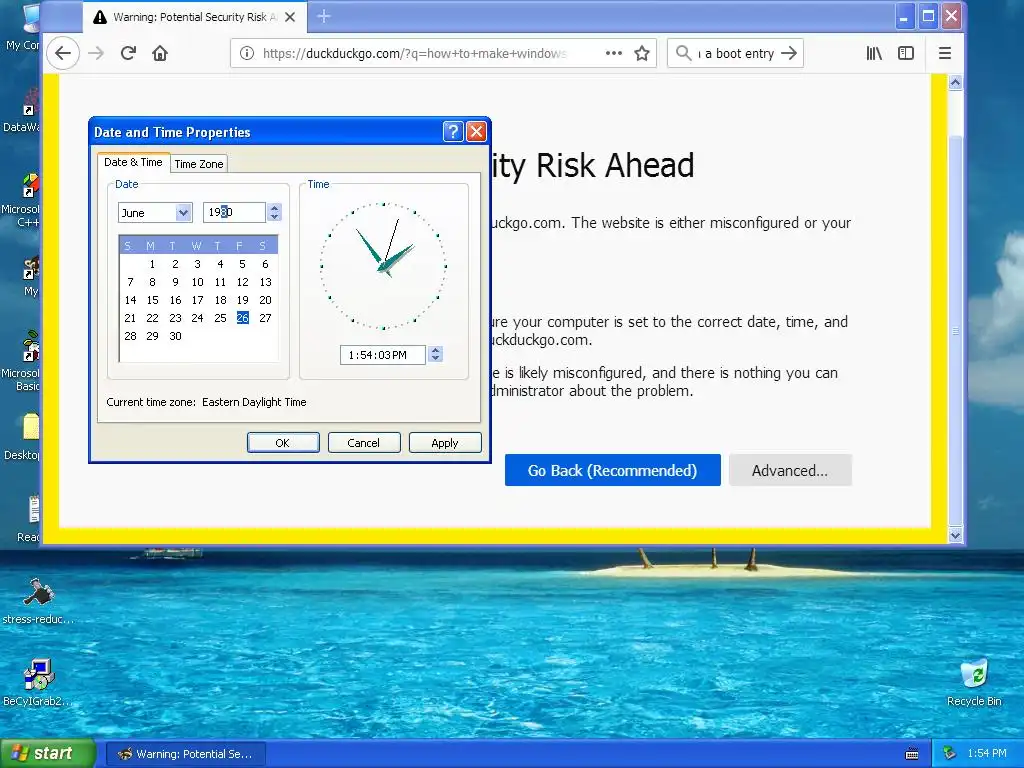Click Go Back (Recommended) button
Image resolution: width=1024 pixels, height=768 pixels.
coord(613,470)
